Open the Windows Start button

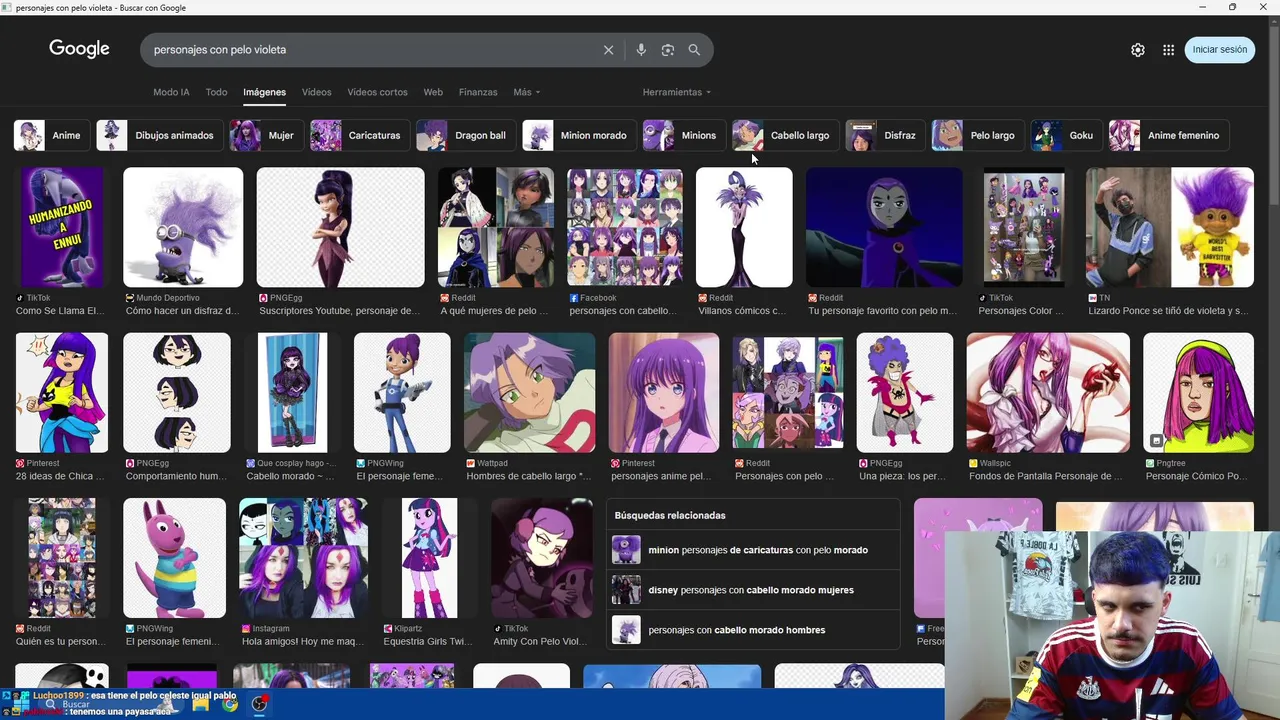tap(20, 704)
